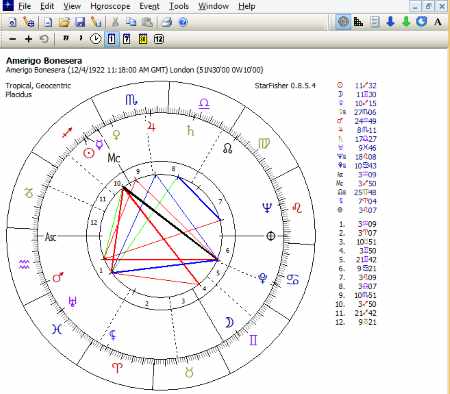450x394 pixels.
Task: Restore down the chart document window
Action: [429, 6]
